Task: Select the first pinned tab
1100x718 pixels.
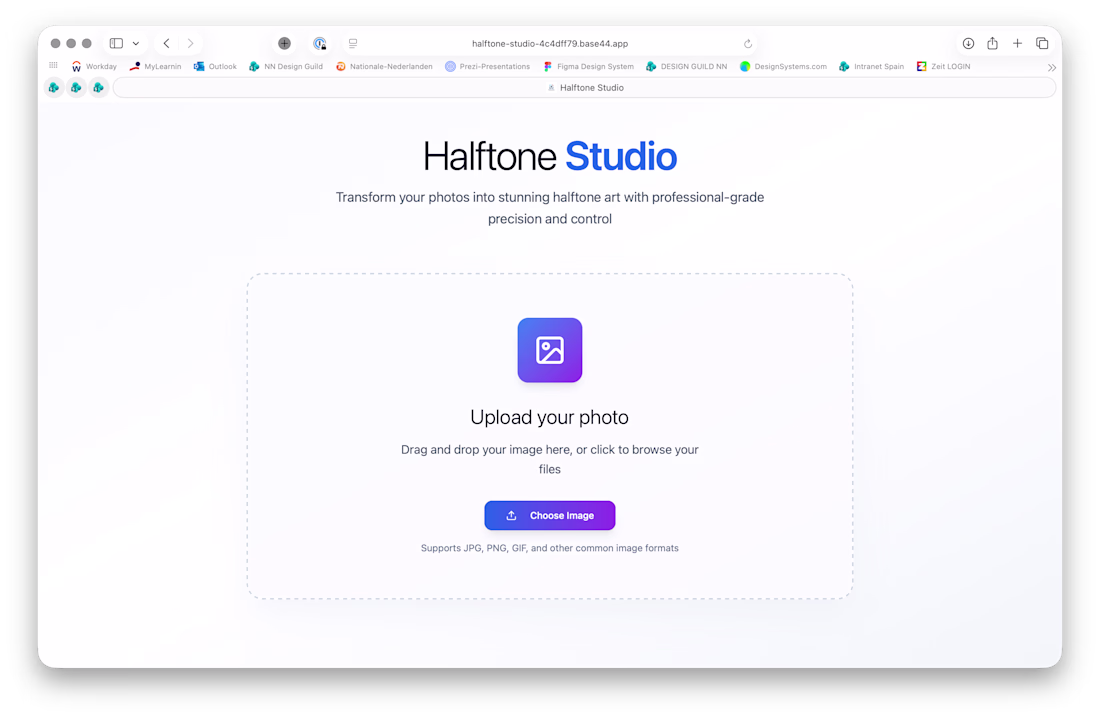Action: pos(53,88)
